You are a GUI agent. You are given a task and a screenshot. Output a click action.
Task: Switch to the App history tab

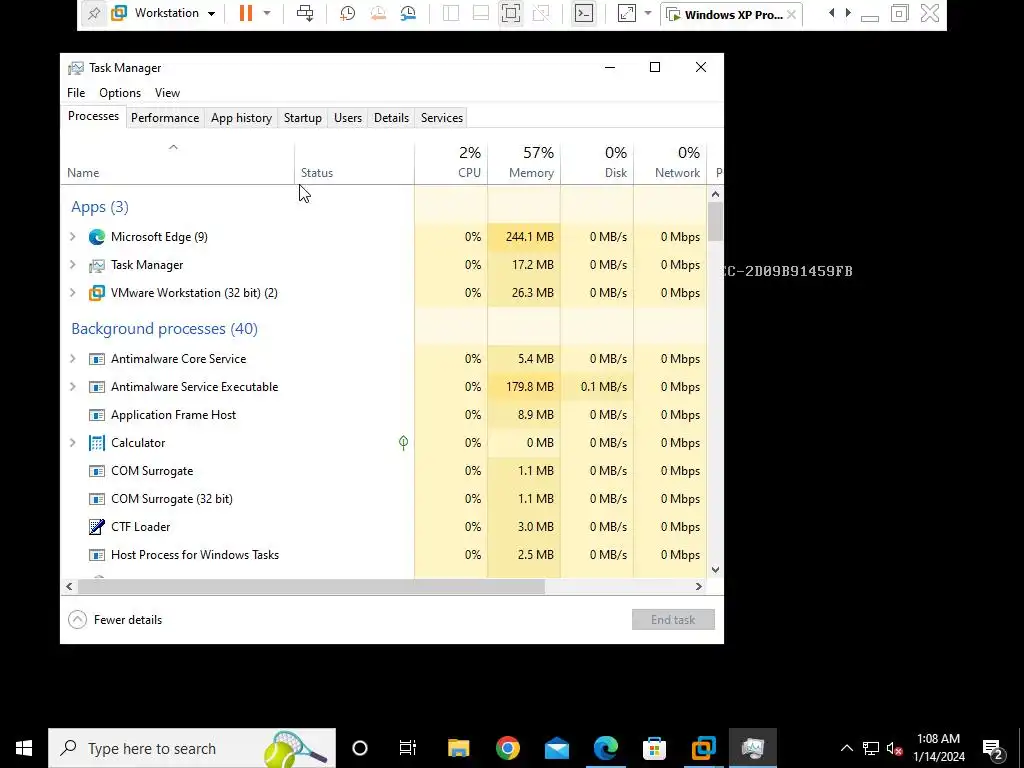(x=241, y=118)
